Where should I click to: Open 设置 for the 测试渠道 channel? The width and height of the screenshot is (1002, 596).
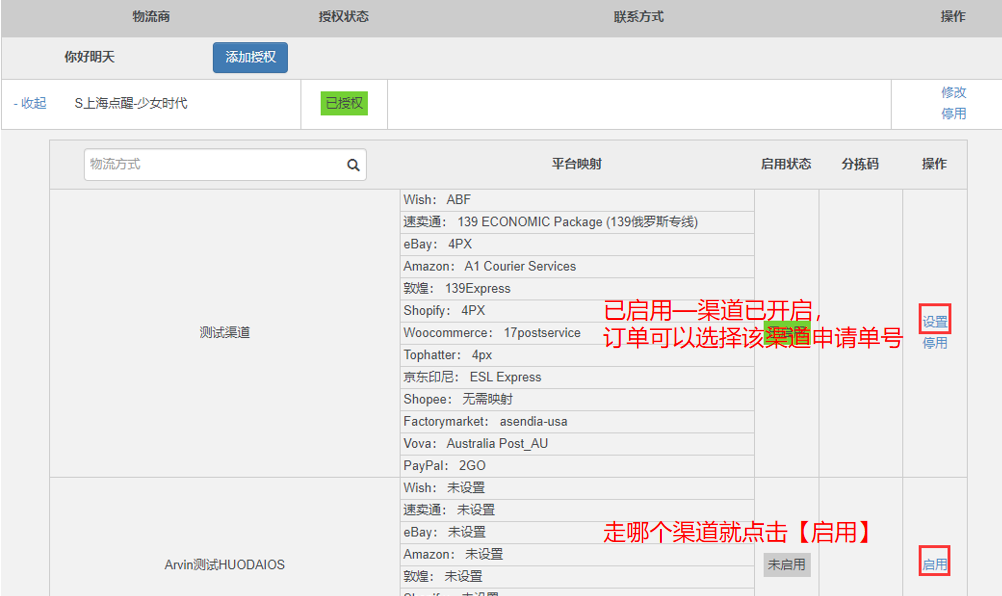click(935, 322)
